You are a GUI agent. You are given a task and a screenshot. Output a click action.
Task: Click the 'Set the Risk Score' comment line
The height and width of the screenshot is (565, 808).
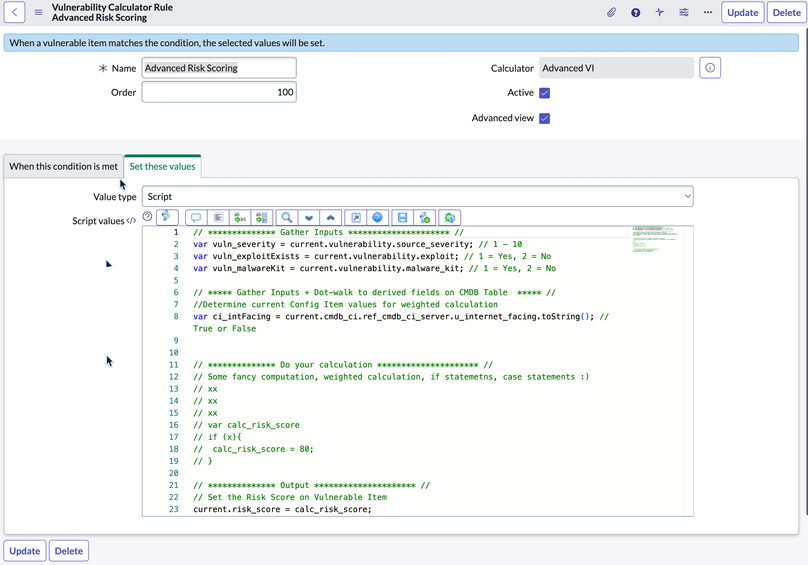[x=290, y=497]
